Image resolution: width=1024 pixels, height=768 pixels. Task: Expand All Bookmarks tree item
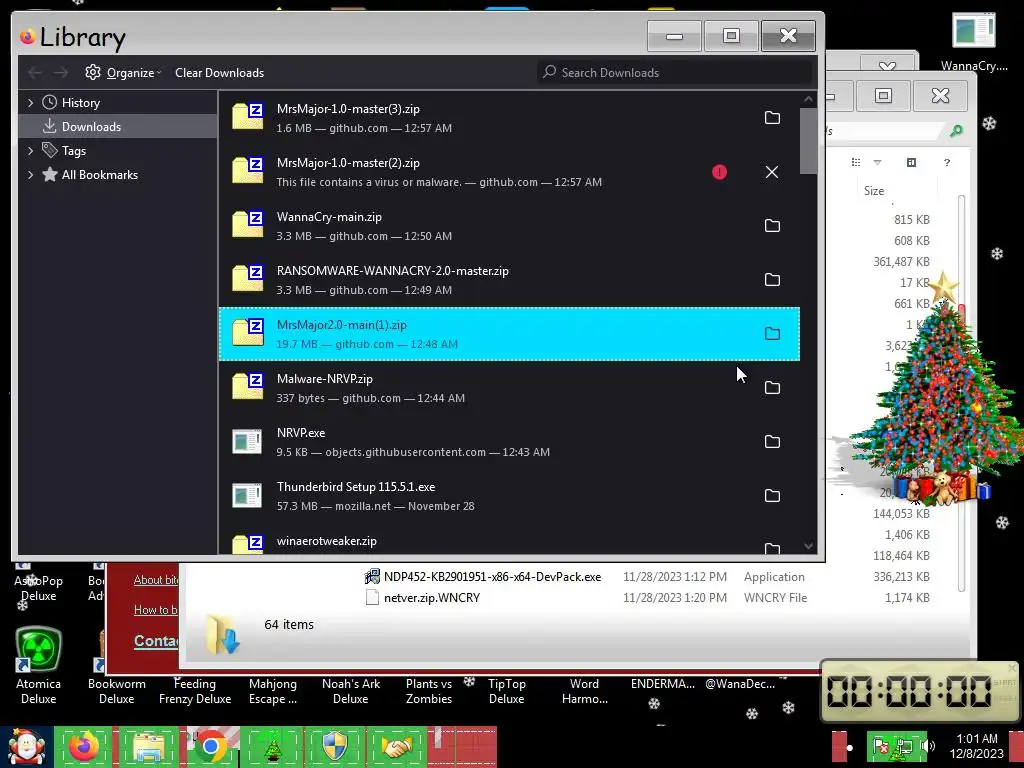pyautogui.click(x=30, y=175)
